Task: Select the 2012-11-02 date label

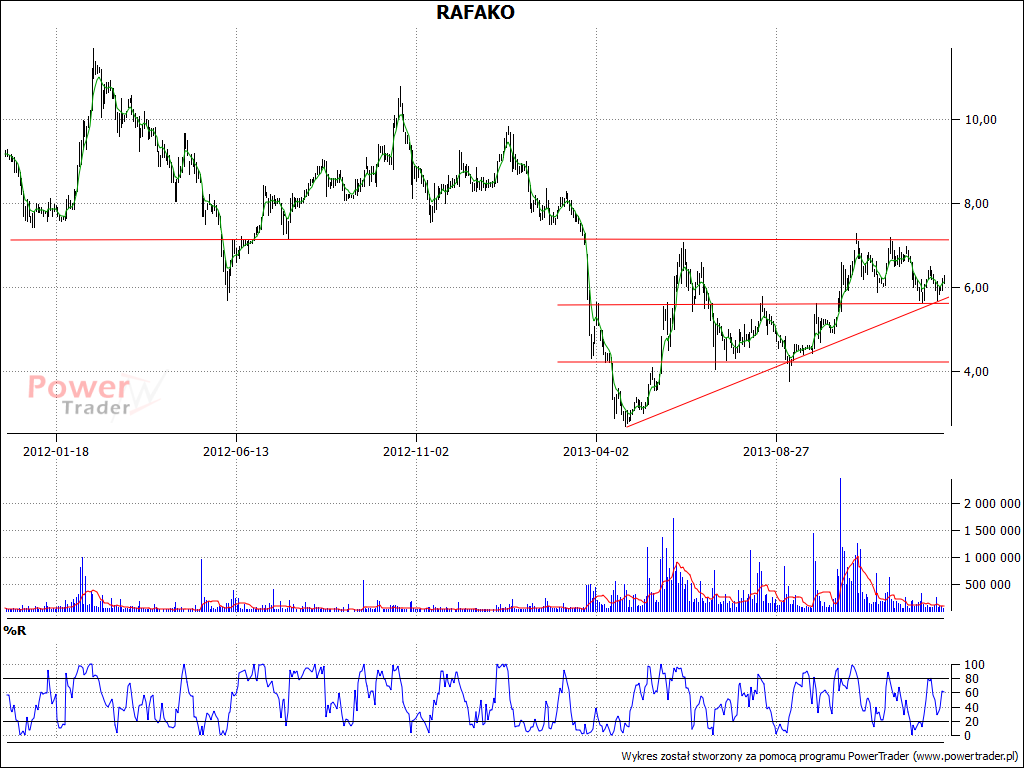Action: [416, 451]
